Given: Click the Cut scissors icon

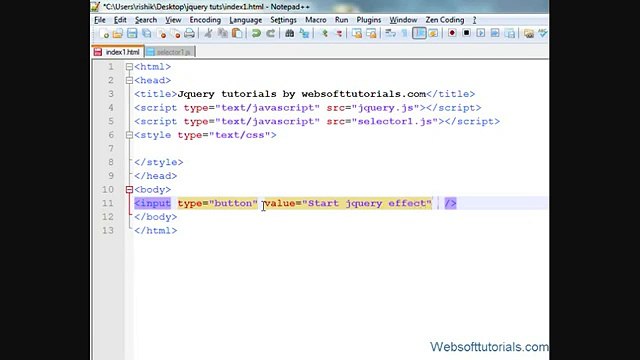Looking at the screenshot, I should coord(208,33).
